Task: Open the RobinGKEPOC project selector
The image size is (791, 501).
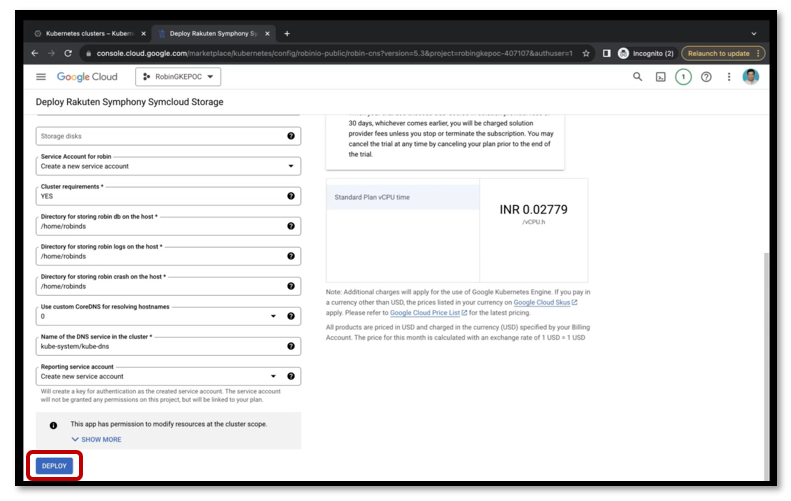Action: (x=178, y=77)
